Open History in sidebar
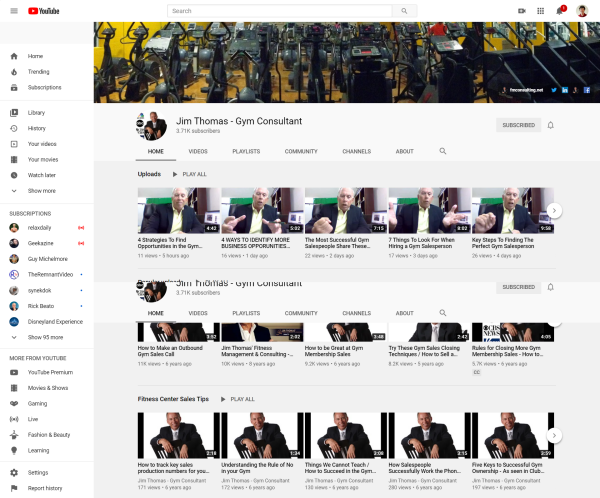 [x=47, y=128]
